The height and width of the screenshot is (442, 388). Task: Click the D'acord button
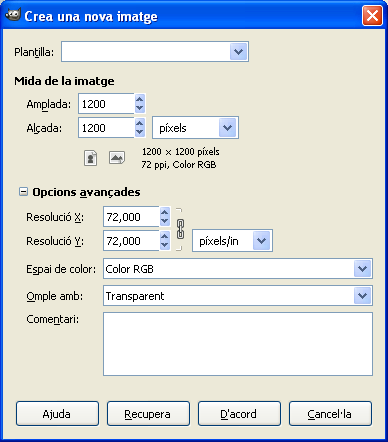(x=239, y=414)
